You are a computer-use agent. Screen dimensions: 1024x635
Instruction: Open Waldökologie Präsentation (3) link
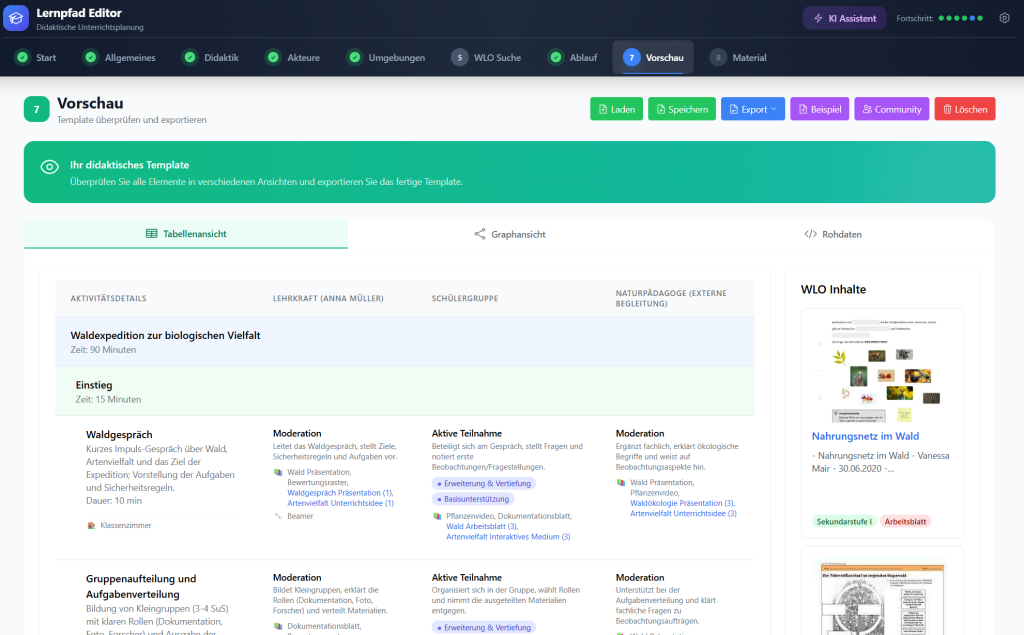682,503
